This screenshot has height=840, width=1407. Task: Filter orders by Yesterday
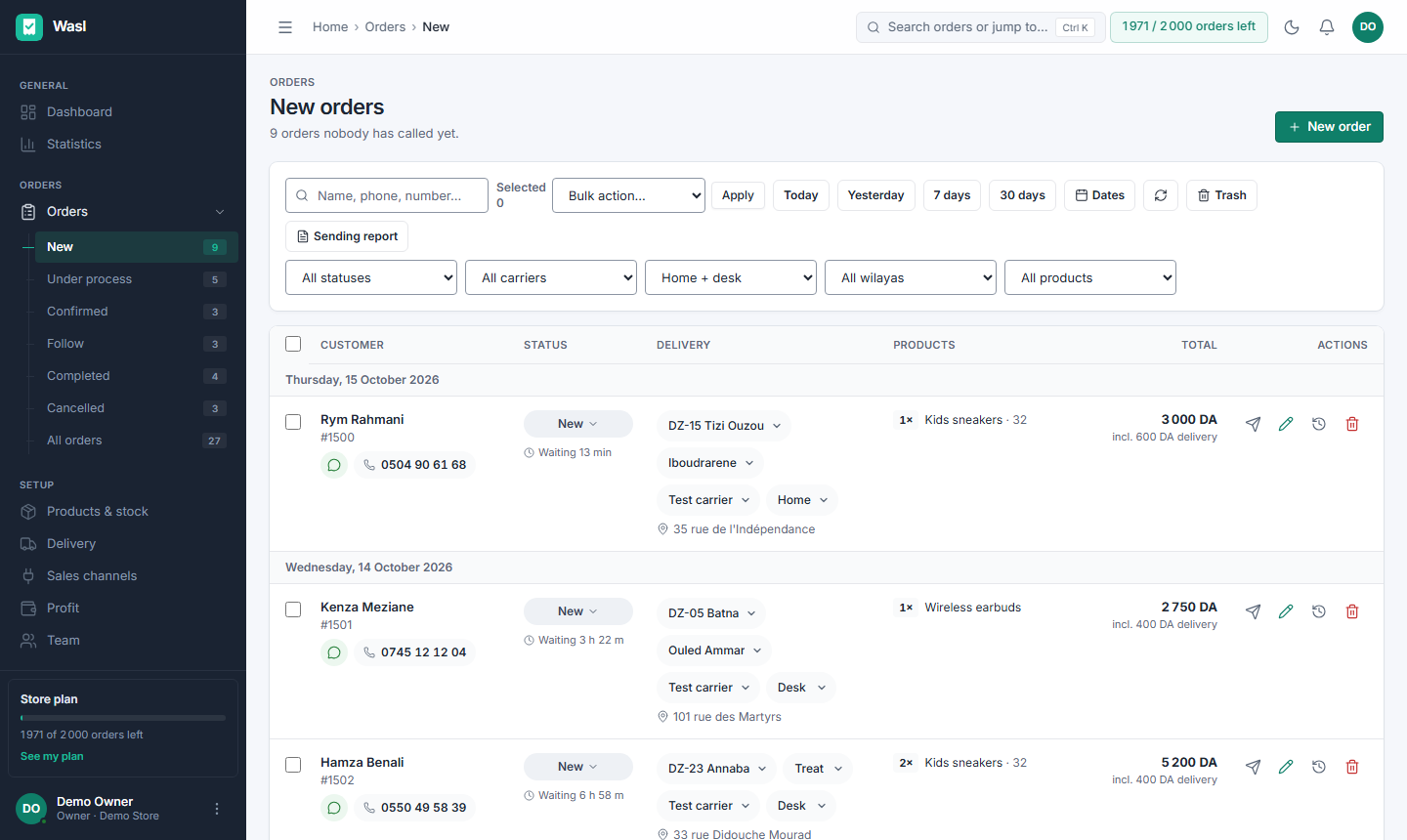(x=876, y=195)
